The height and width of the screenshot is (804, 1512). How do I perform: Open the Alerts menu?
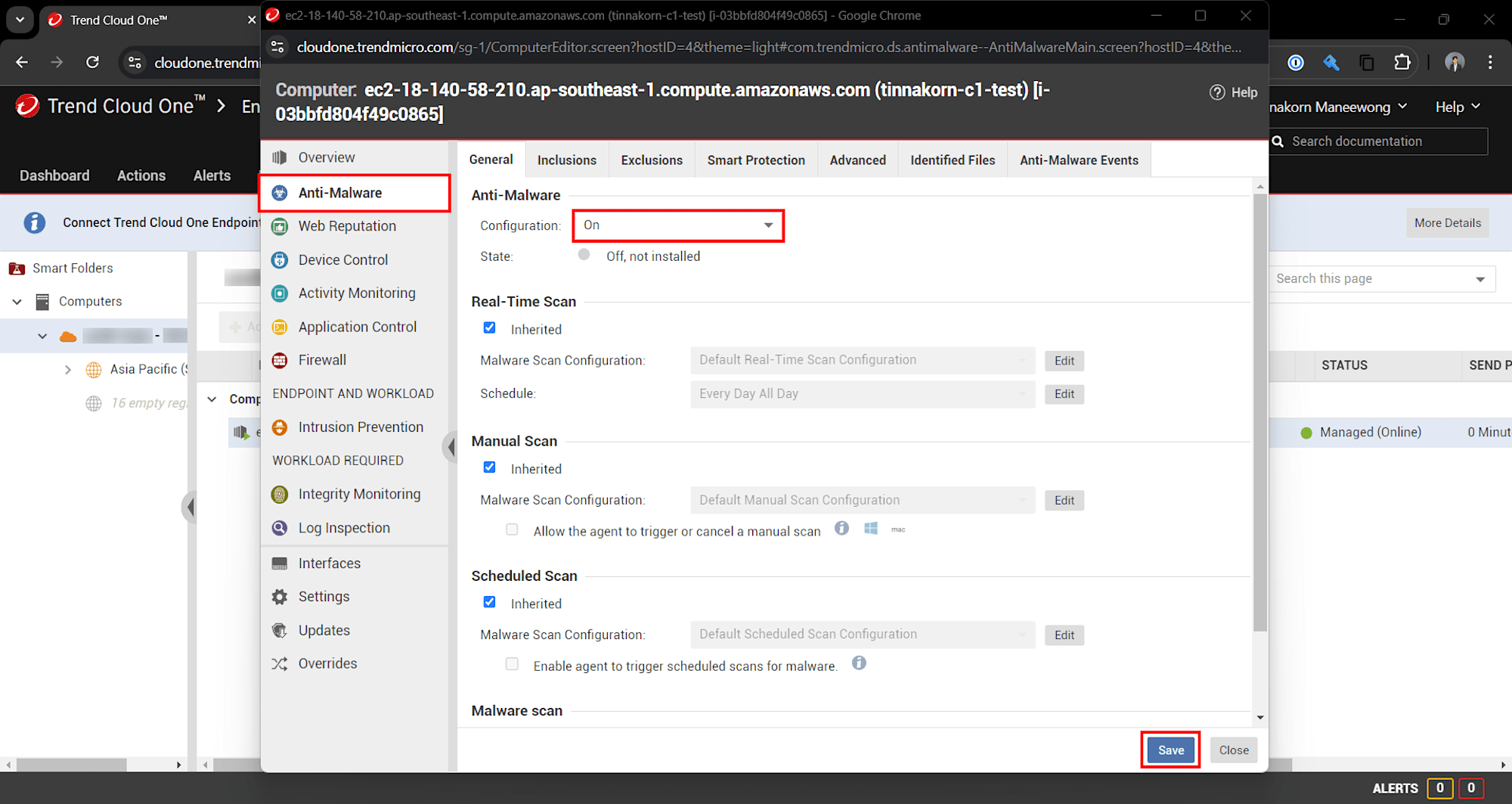[212, 175]
